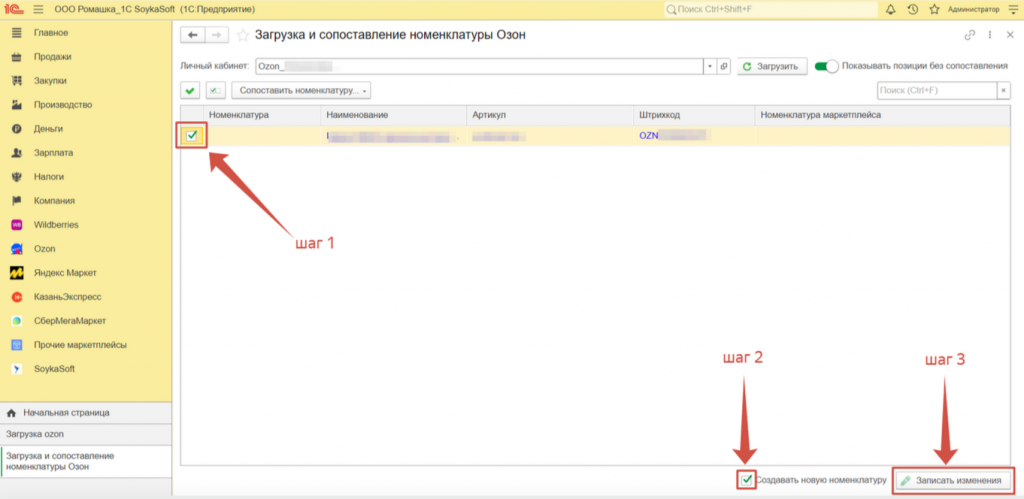Switch to 'Загрузка ozon' open tab
The width and height of the screenshot is (1024, 499).
[36, 434]
